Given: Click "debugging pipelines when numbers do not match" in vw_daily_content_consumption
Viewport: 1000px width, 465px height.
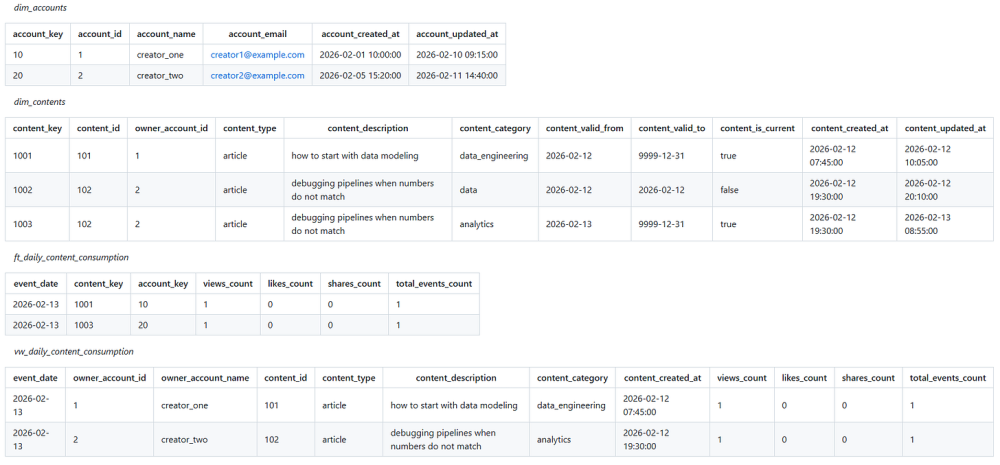Looking at the screenshot, I should point(443,439).
